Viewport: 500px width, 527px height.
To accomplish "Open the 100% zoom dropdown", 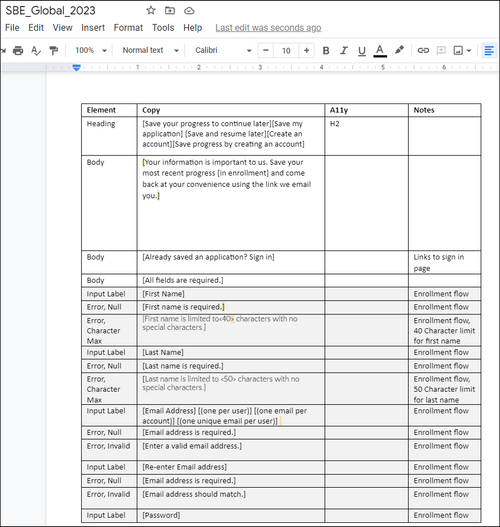I will [91, 50].
